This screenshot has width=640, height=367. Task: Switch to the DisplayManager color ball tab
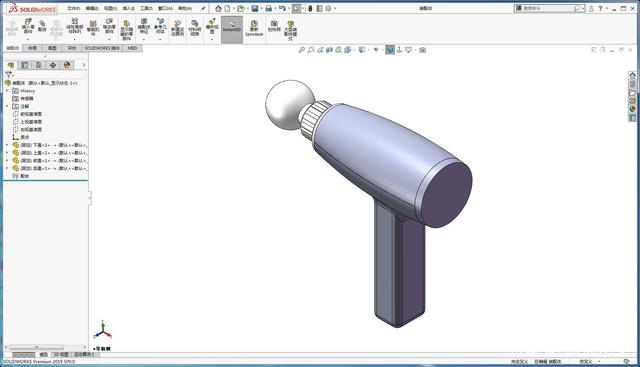point(67,65)
